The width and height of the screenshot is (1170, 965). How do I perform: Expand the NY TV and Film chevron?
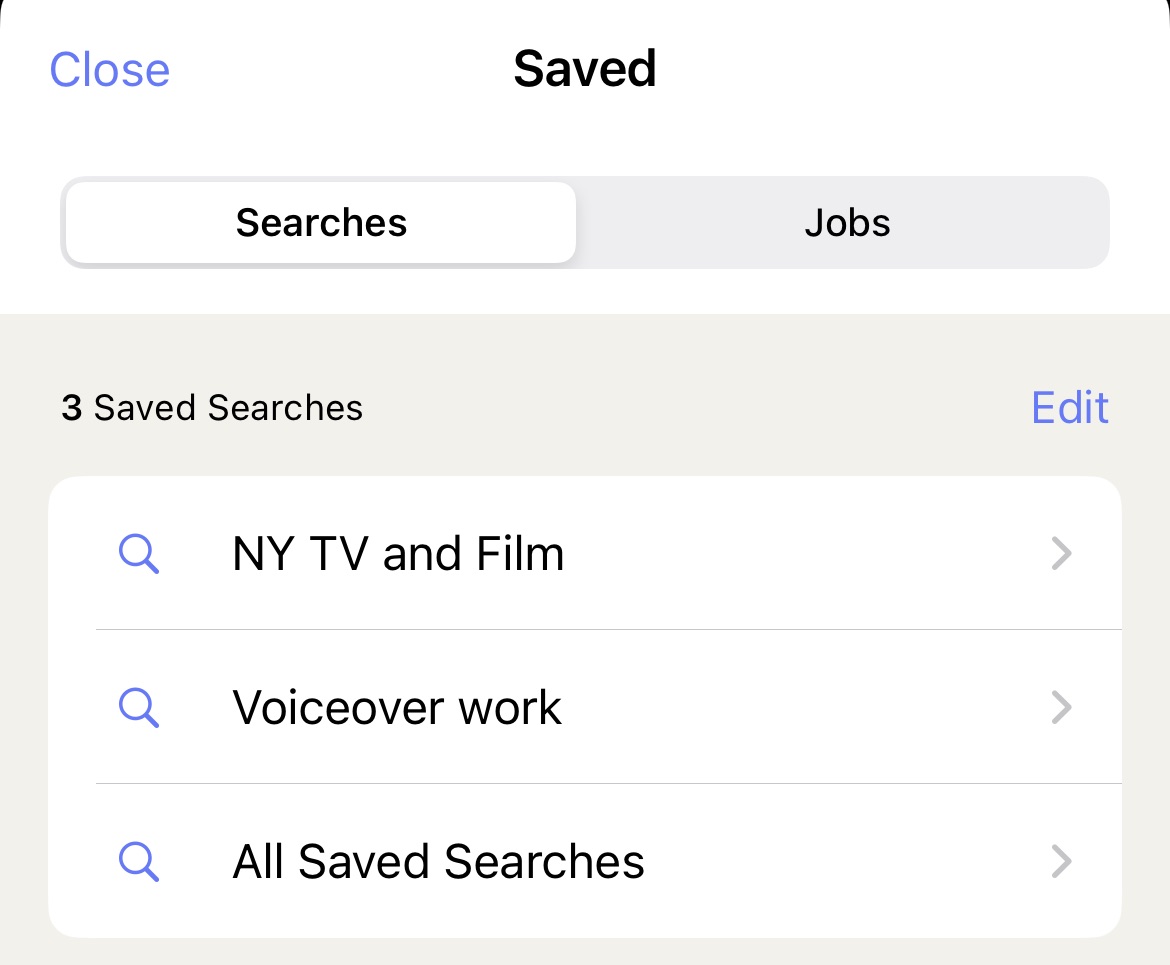click(1061, 554)
